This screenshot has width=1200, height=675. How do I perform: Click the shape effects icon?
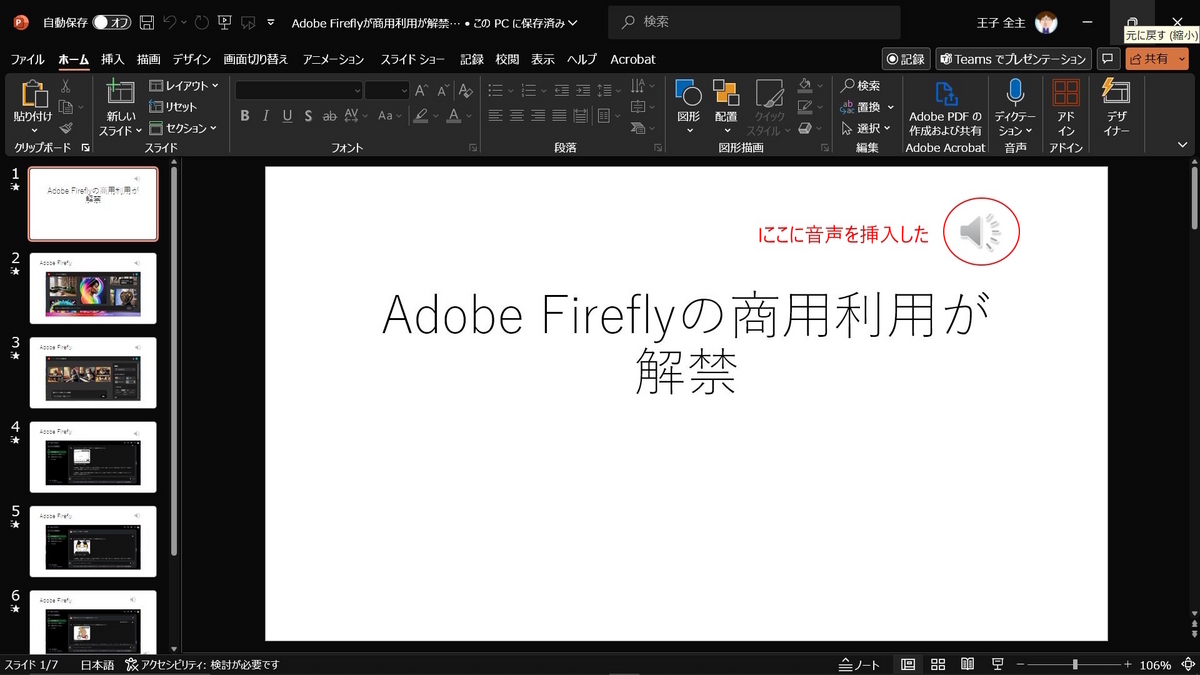point(806,128)
